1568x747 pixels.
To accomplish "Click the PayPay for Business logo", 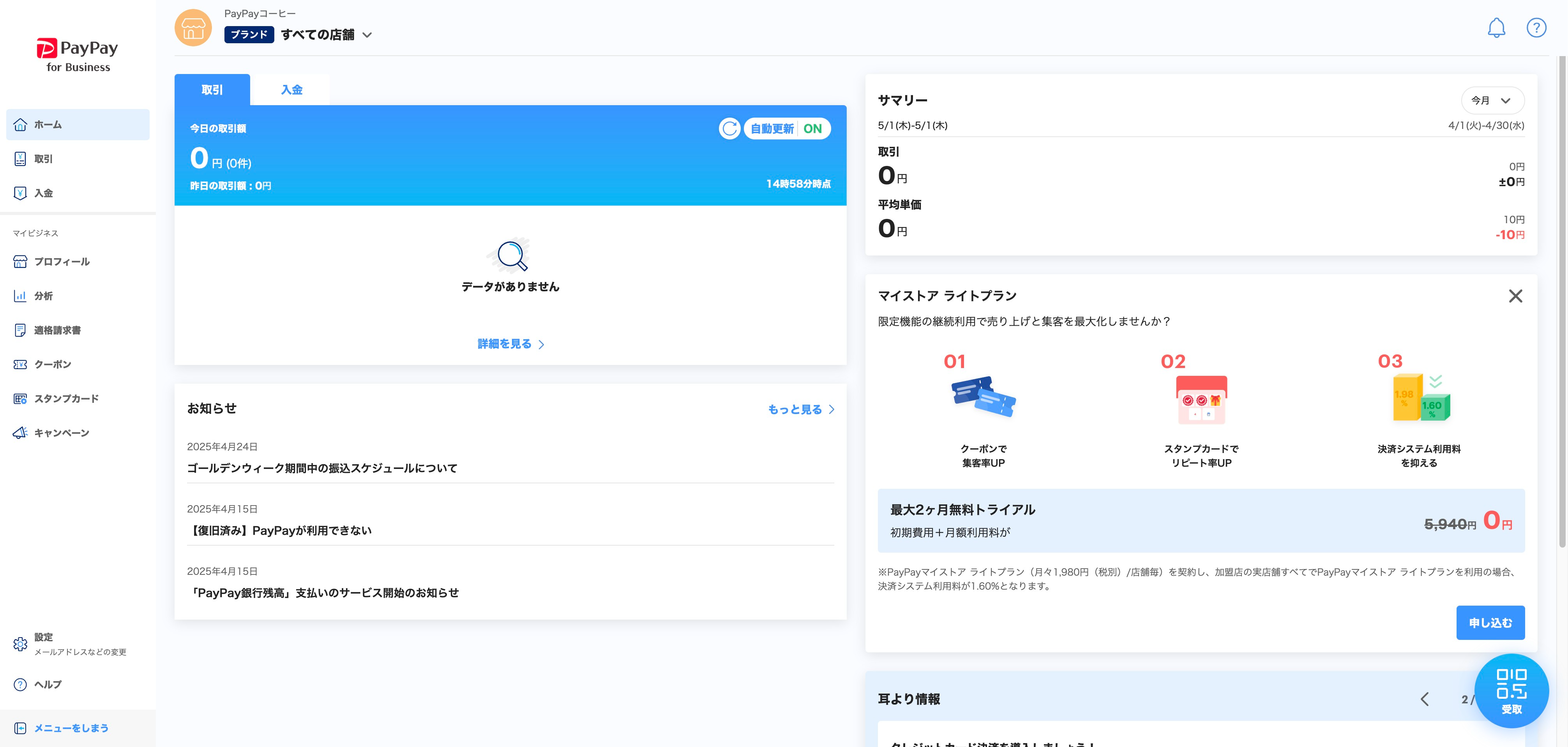I will pos(78,55).
